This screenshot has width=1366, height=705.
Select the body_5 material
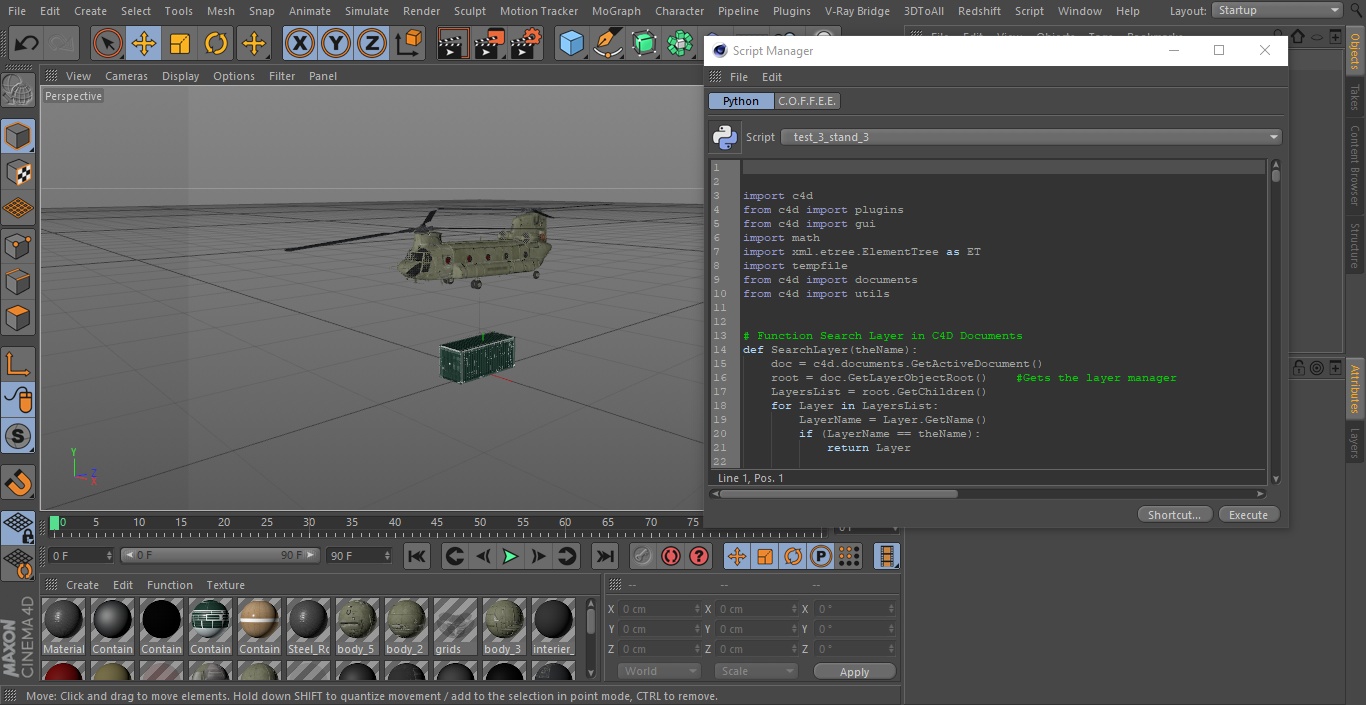[x=356, y=627]
